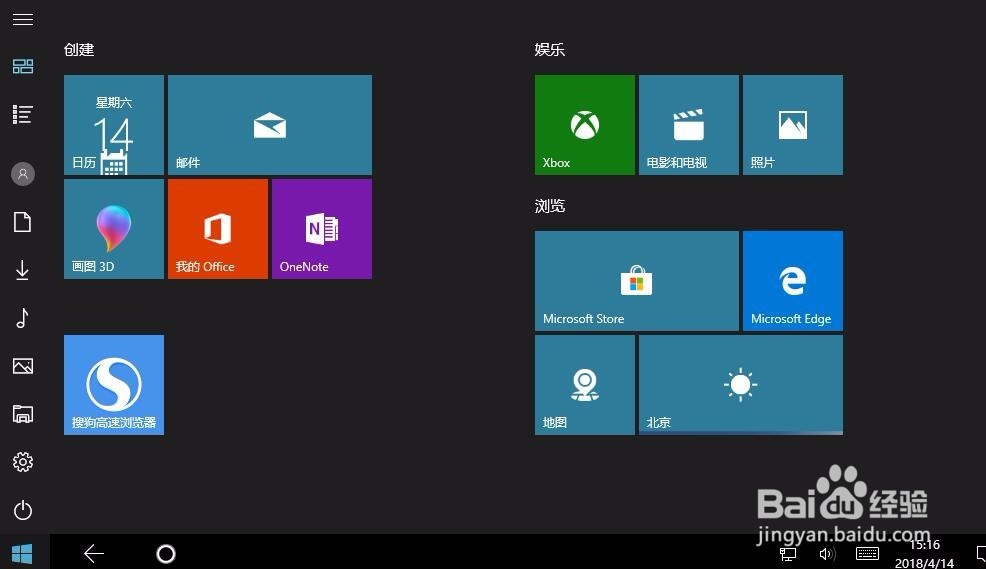Click the 娱乐 group heading
The image size is (986, 569).
[x=550, y=50]
